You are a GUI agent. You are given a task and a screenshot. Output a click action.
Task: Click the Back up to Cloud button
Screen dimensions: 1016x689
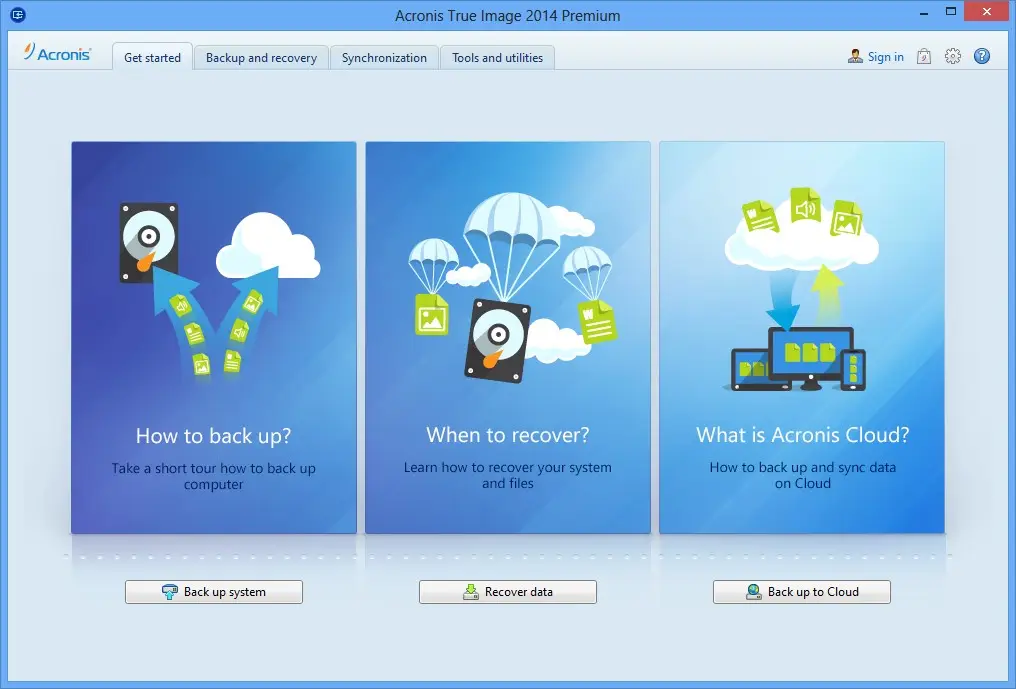click(802, 592)
